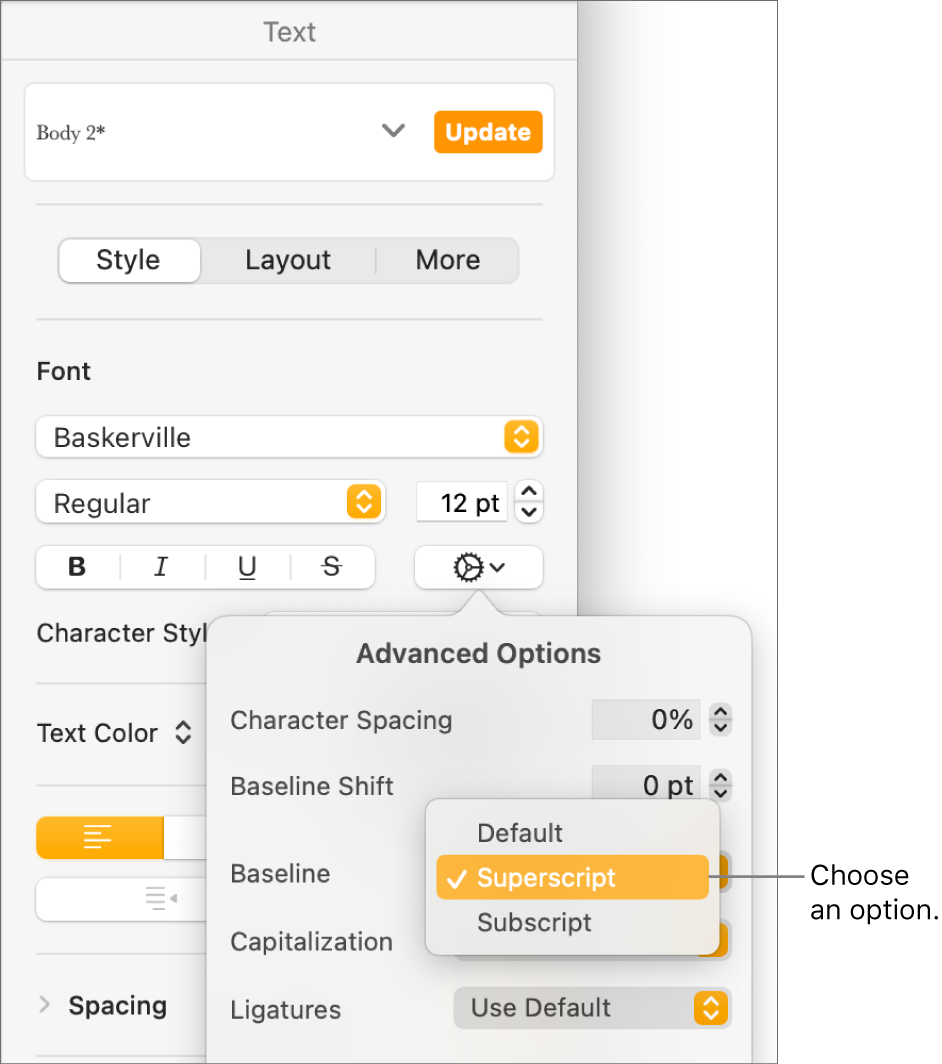
Task: Select the left text alignment icon
Action: pos(98,838)
